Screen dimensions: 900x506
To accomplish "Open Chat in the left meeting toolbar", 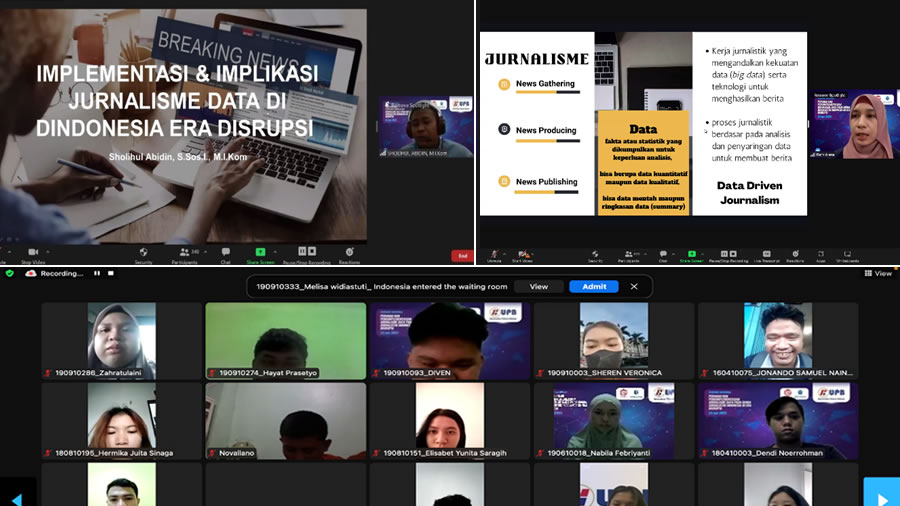I will [226, 252].
